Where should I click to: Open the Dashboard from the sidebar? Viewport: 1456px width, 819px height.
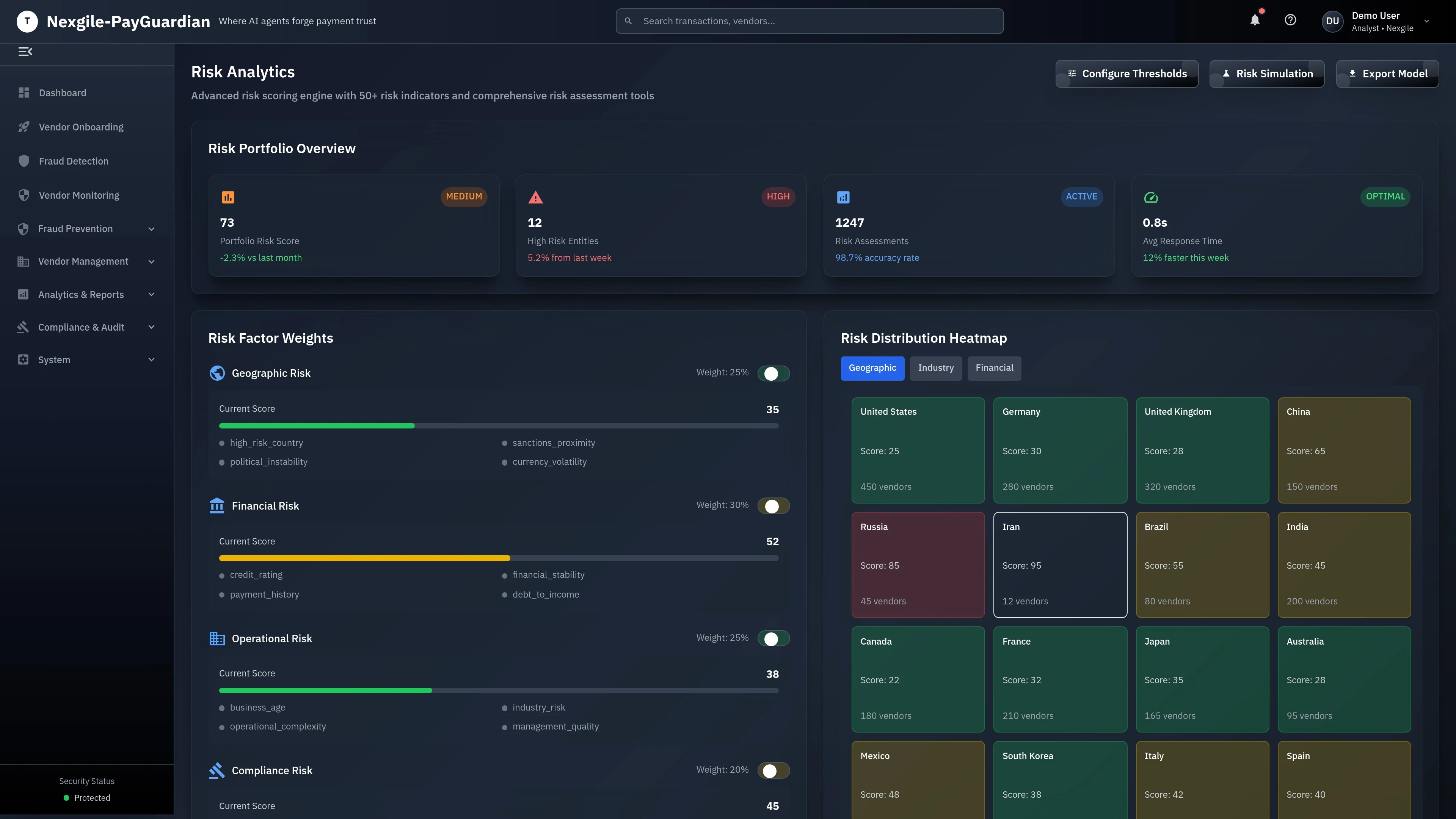[62, 93]
